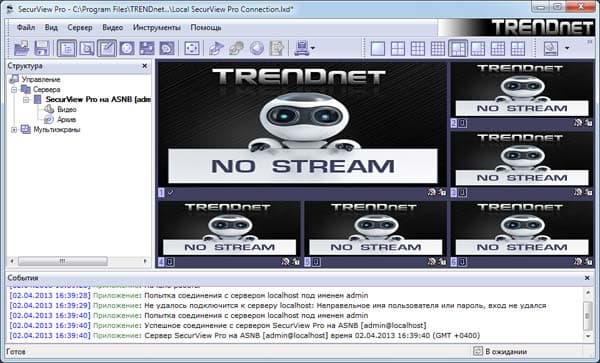Click the В ожидании status bar indicator

coord(501,351)
